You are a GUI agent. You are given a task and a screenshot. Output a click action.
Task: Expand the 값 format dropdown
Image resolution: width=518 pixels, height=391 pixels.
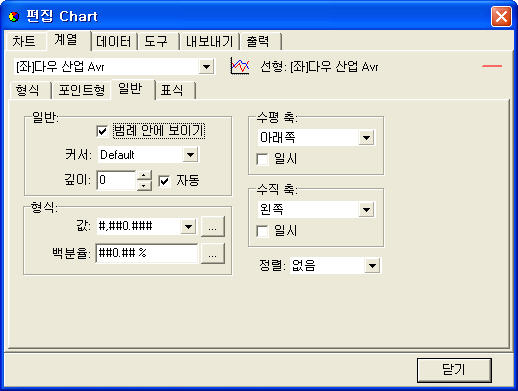pos(188,227)
